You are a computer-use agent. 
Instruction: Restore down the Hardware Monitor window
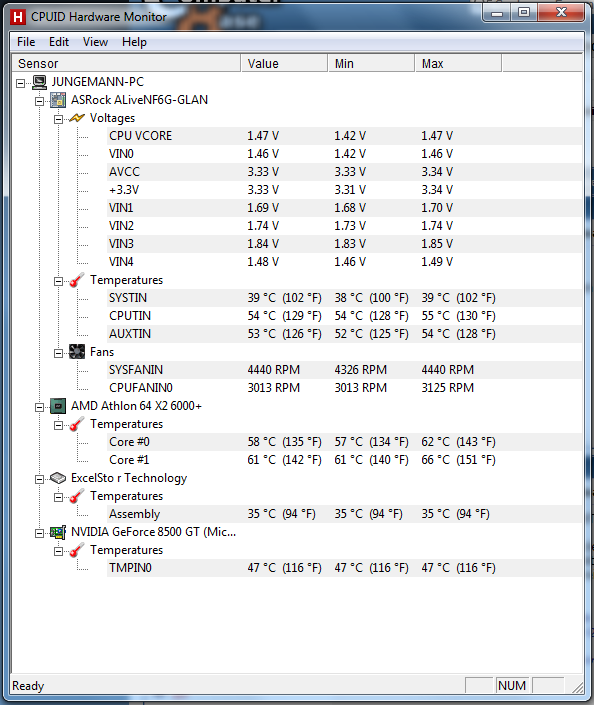coord(524,13)
